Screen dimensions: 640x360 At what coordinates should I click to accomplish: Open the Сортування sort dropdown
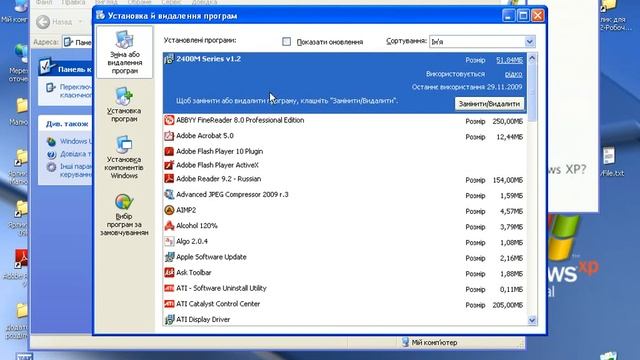point(529,42)
